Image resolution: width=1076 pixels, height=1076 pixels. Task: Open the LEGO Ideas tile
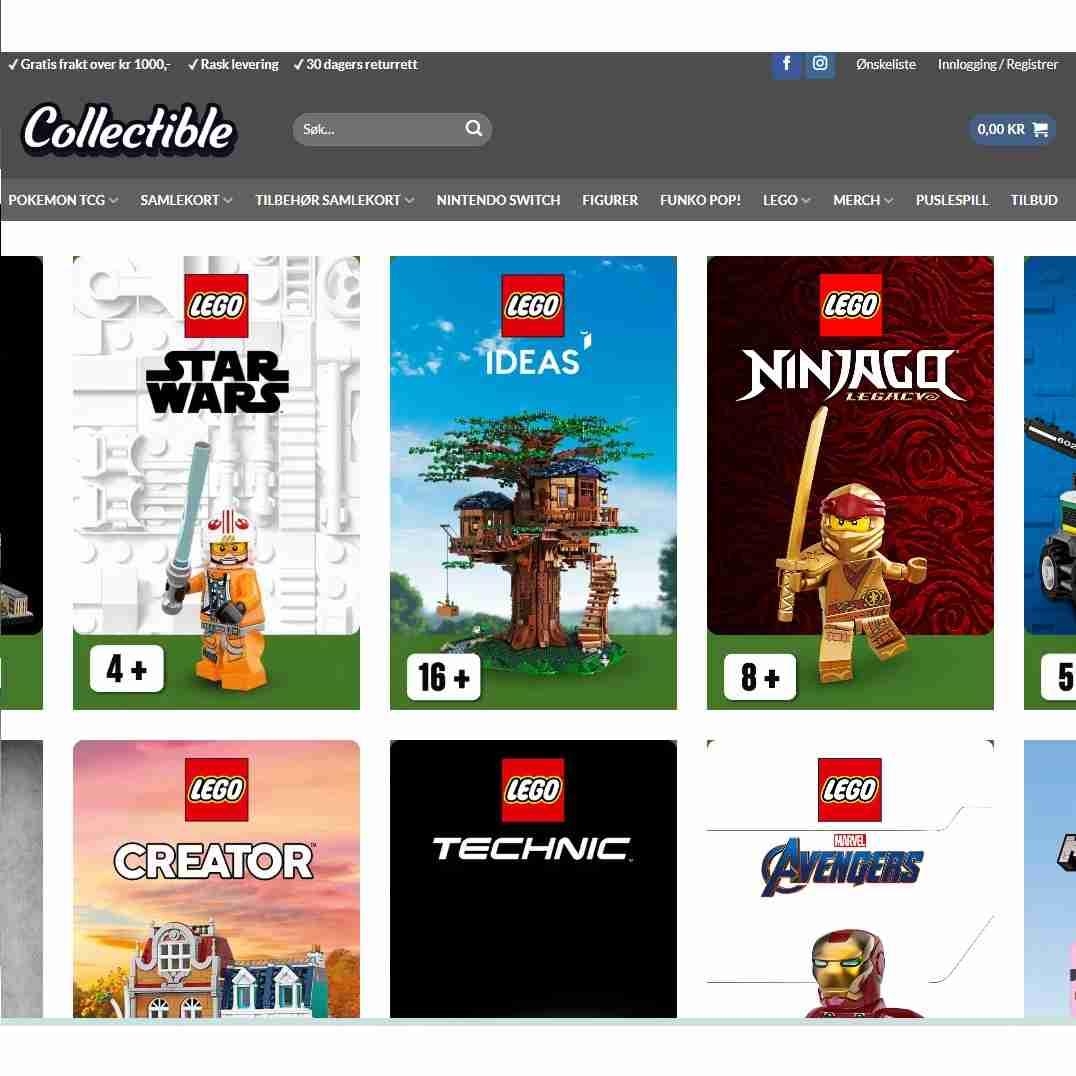click(x=533, y=482)
